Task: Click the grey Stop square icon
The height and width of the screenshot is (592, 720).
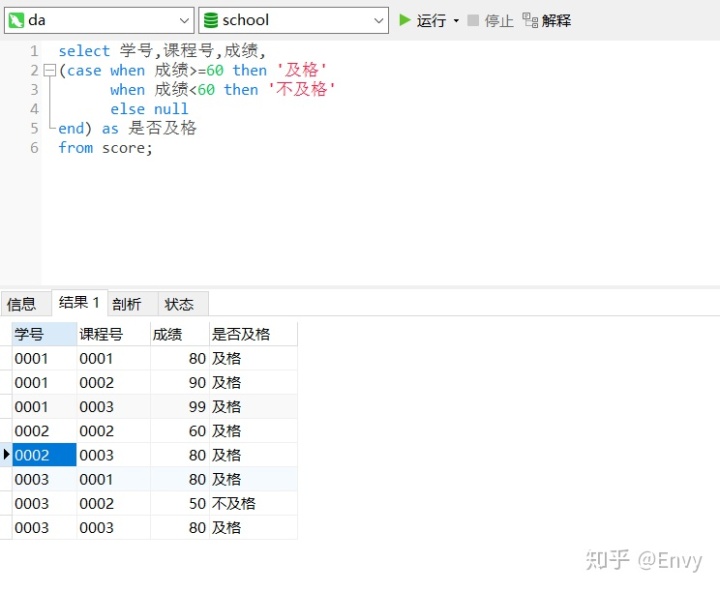Action: (473, 20)
